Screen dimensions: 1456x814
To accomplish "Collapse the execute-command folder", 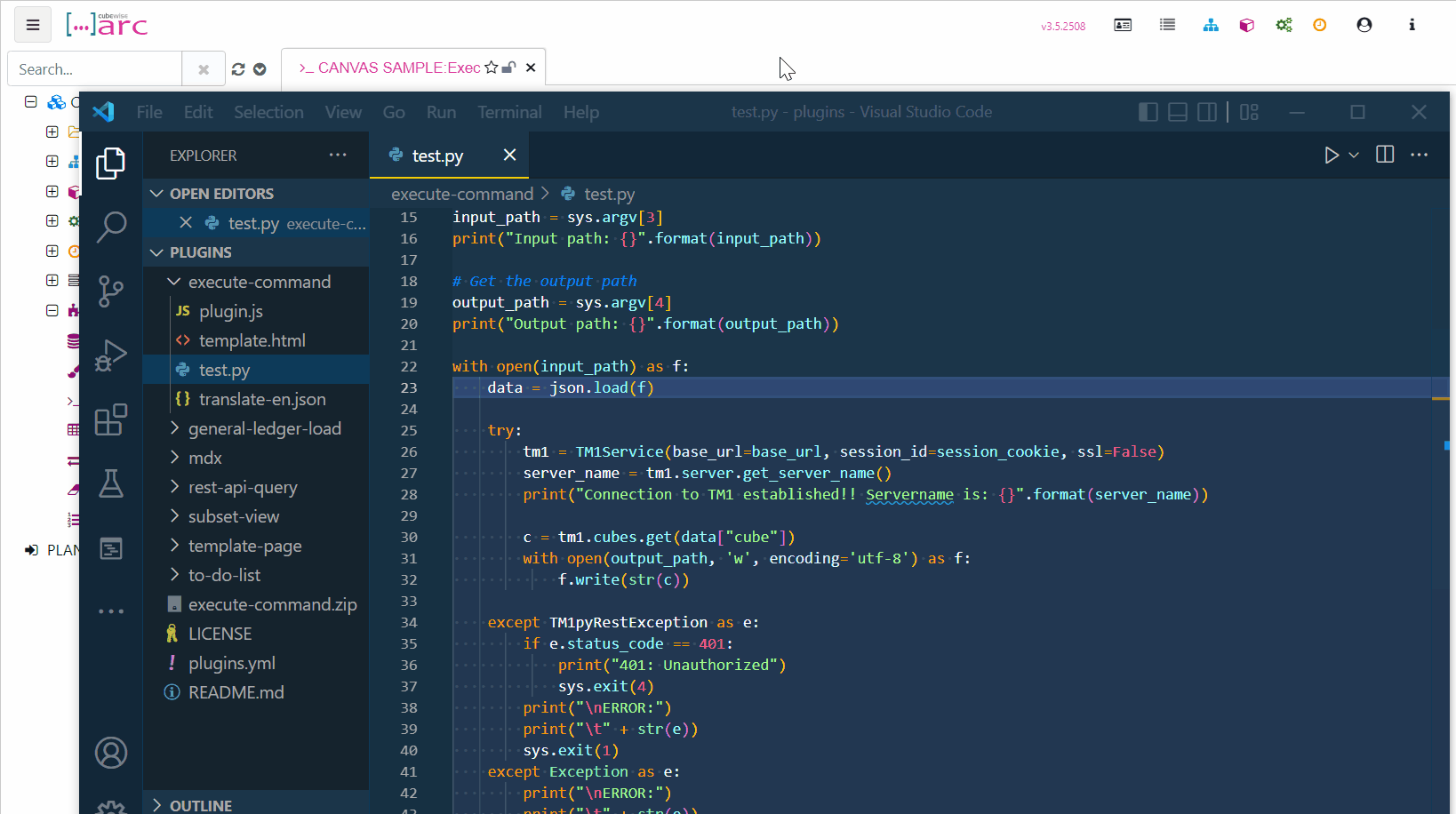I will (x=173, y=282).
